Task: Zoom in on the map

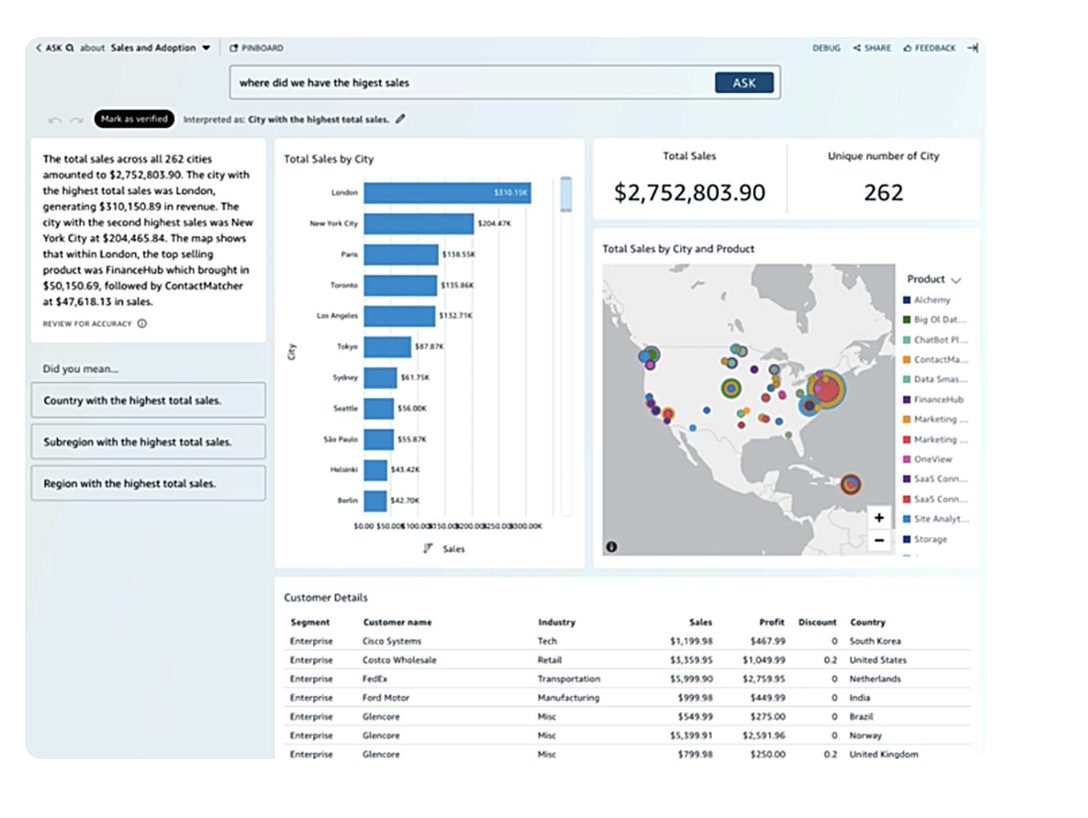Action: 879,518
